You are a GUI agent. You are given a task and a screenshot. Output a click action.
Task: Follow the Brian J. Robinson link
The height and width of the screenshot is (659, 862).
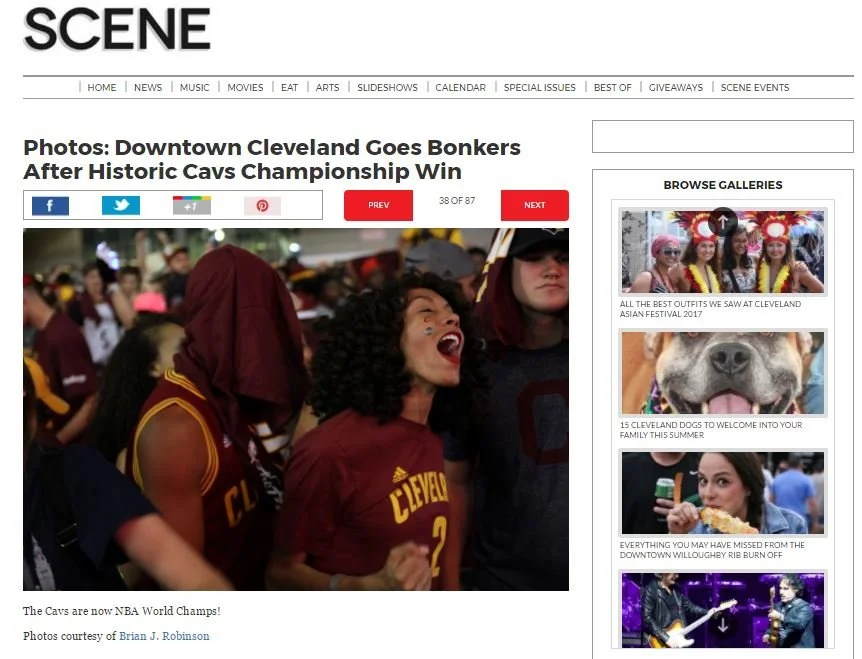pyautogui.click(x=164, y=636)
